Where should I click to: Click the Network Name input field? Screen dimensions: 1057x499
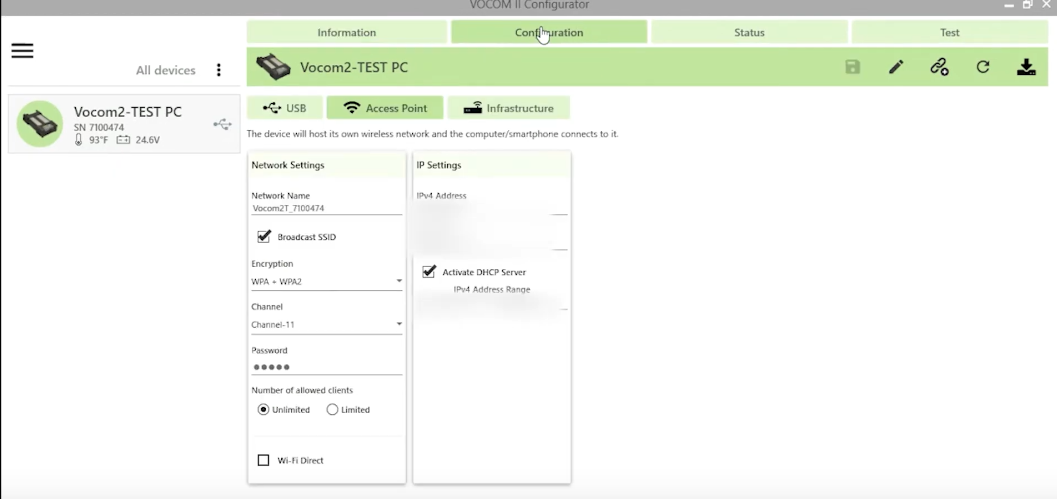(x=326, y=208)
